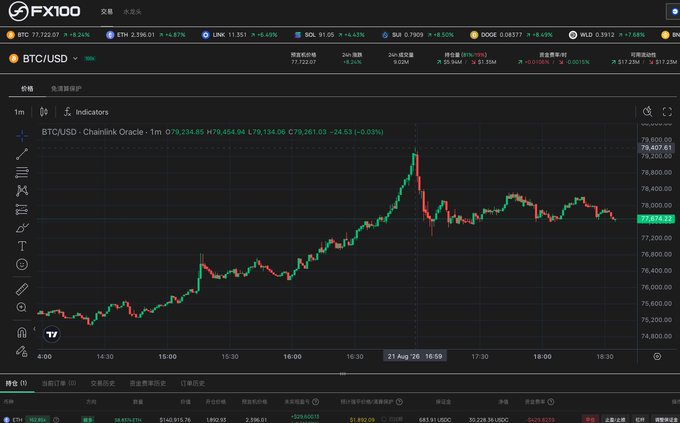Select the trend line drawing tool

[22, 154]
